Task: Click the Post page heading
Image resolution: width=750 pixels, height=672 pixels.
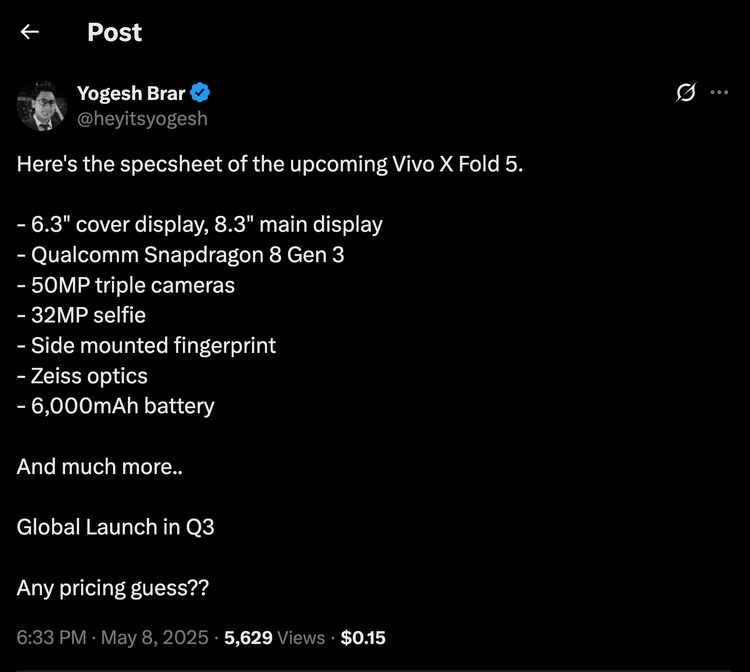Action: coord(114,32)
